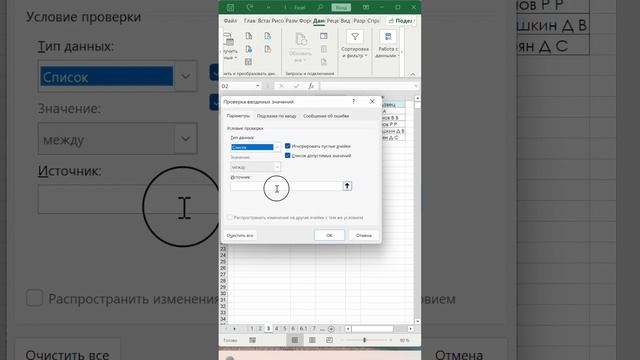The width and height of the screenshot is (640, 360).
Task: Expand the formula bar with its right-edge chevron
Action: coord(416,86)
